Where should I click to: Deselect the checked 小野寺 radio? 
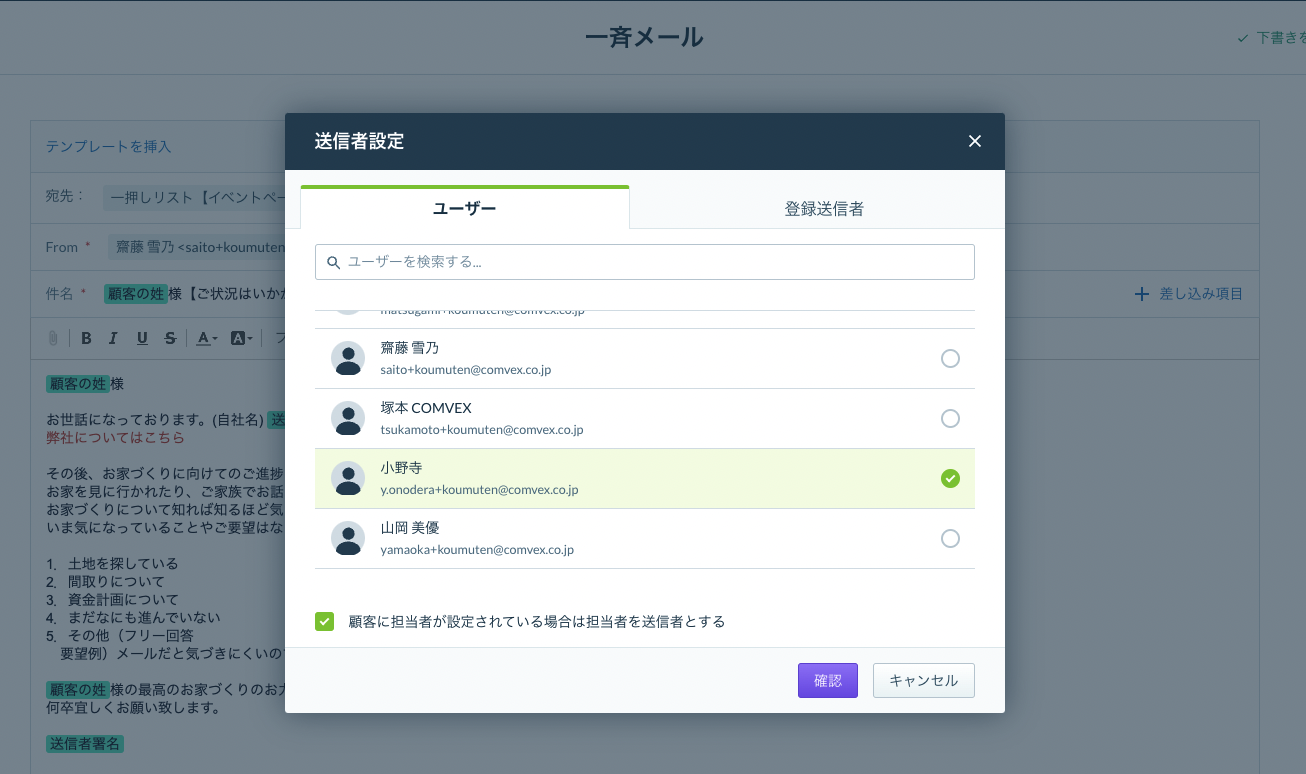[950, 479]
